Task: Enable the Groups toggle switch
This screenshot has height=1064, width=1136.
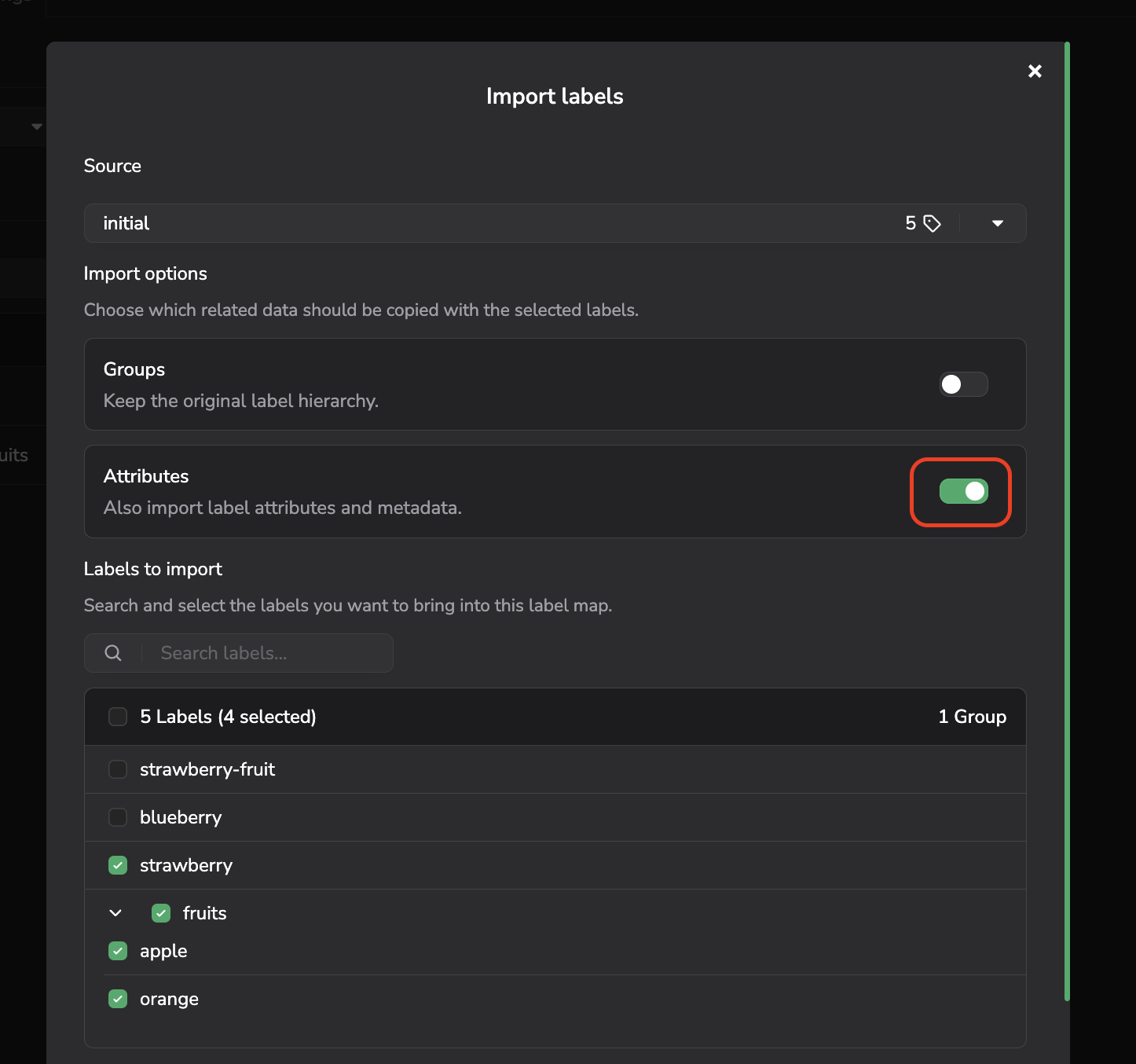Action: 963,384
